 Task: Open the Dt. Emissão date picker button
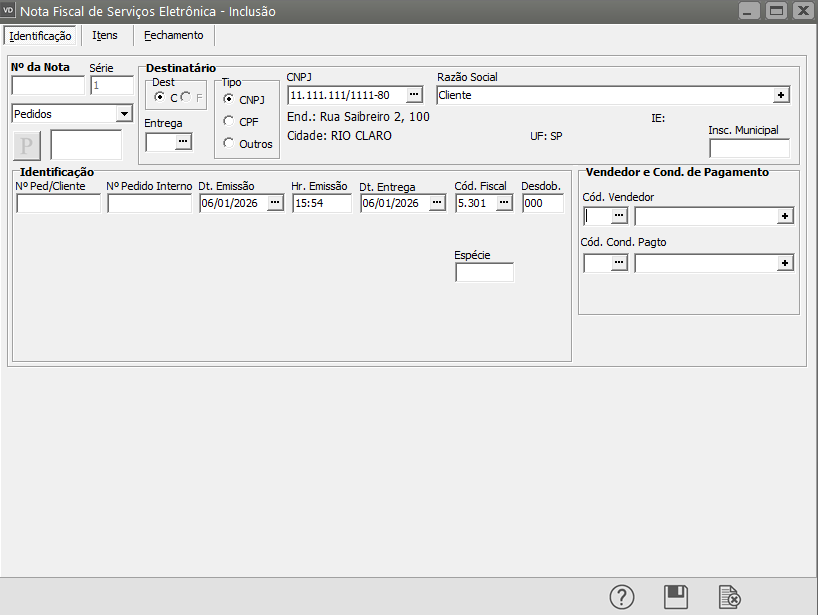point(274,203)
